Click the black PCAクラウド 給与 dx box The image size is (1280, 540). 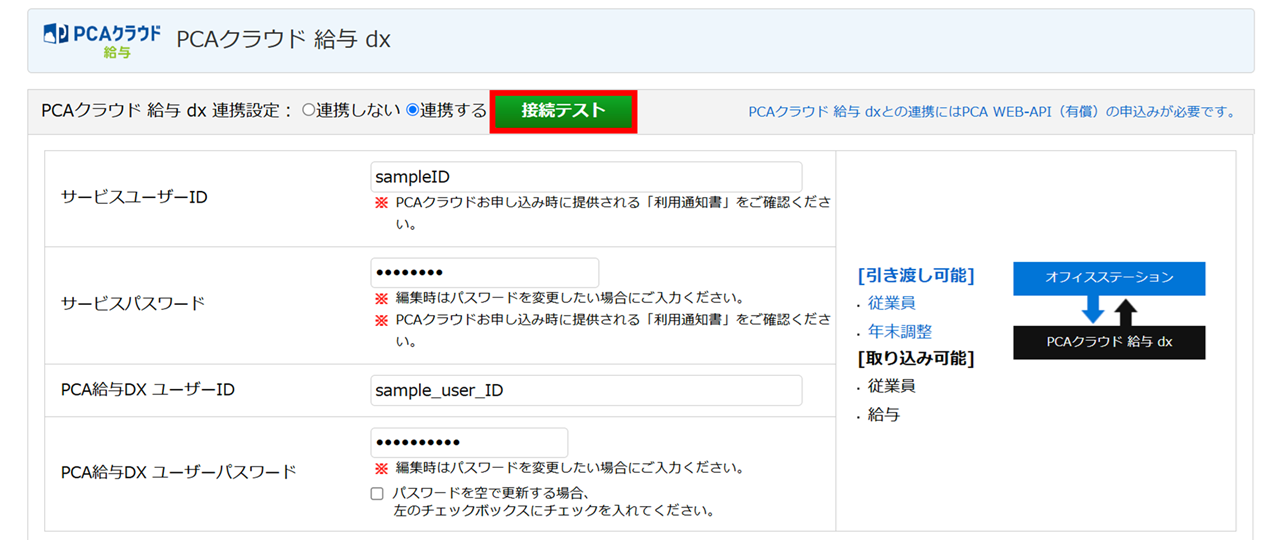pos(1109,342)
